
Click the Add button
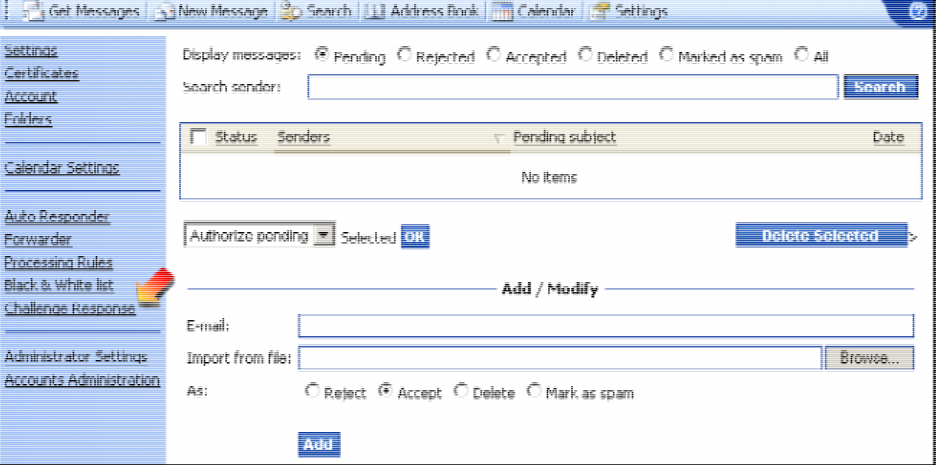(x=318, y=444)
